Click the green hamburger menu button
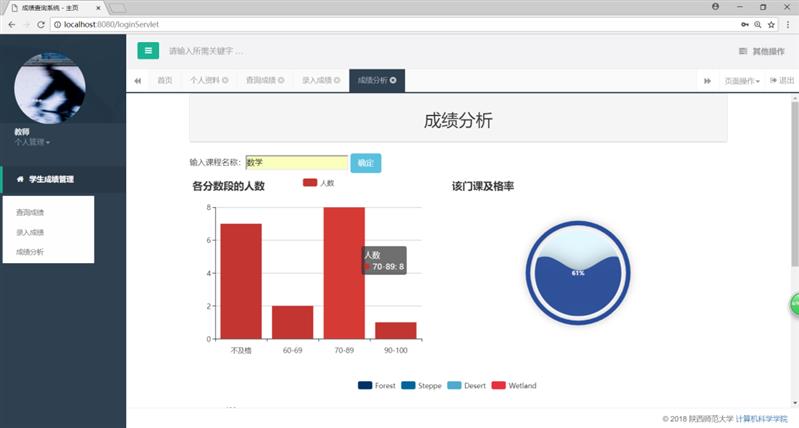Screen dimensions: 799x428 [x=148, y=51]
